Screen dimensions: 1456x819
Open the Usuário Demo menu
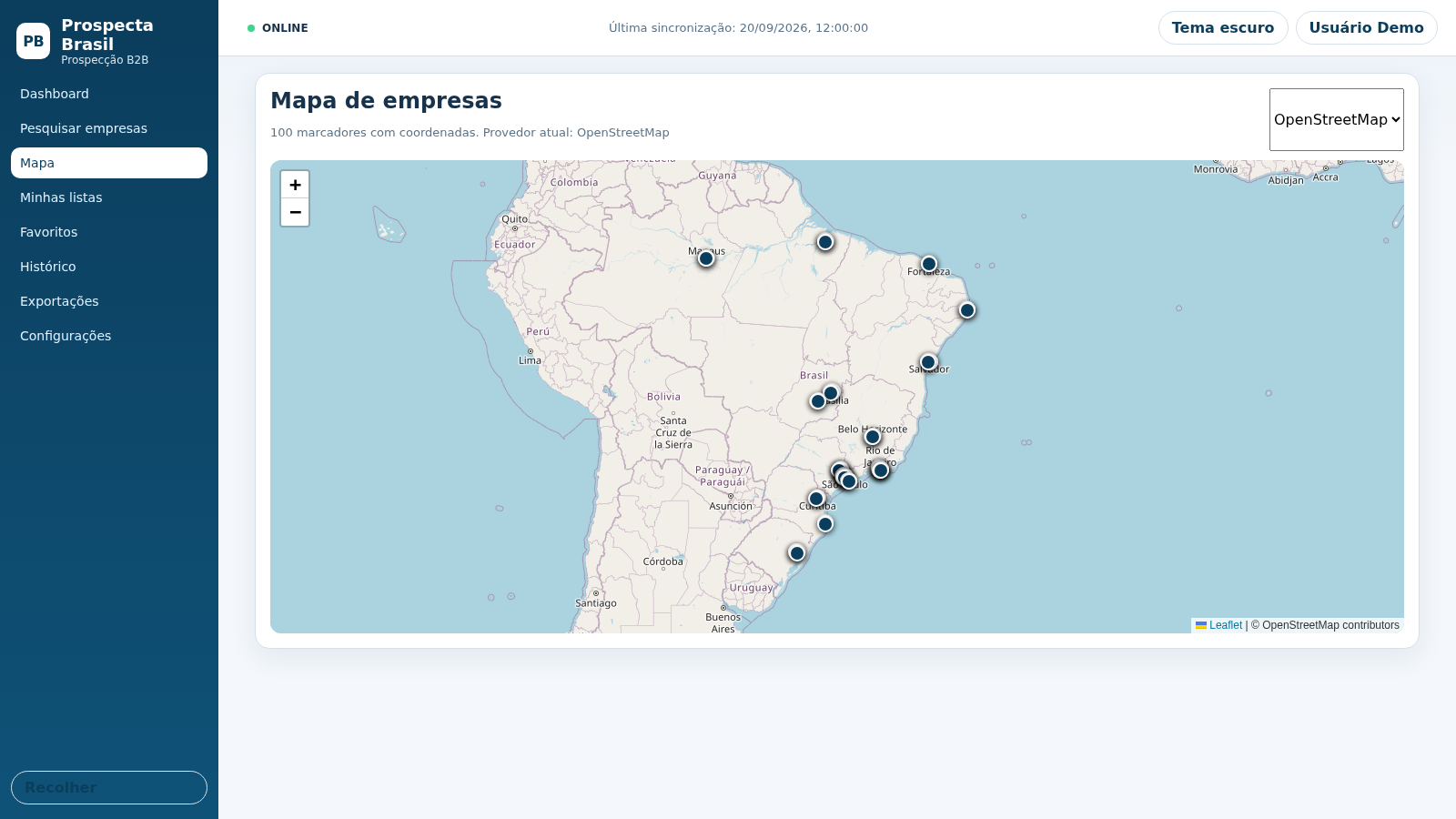[1367, 27]
